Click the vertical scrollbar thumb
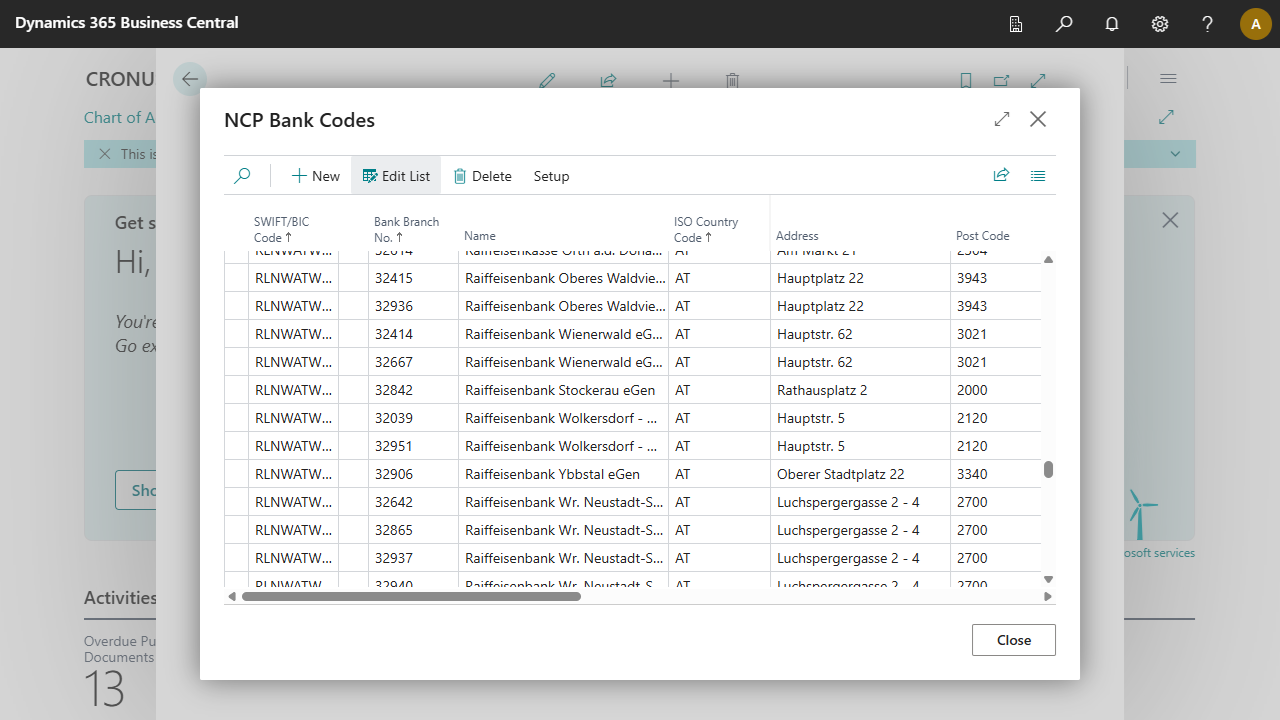The width and height of the screenshot is (1280, 720). tap(1049, 469)
